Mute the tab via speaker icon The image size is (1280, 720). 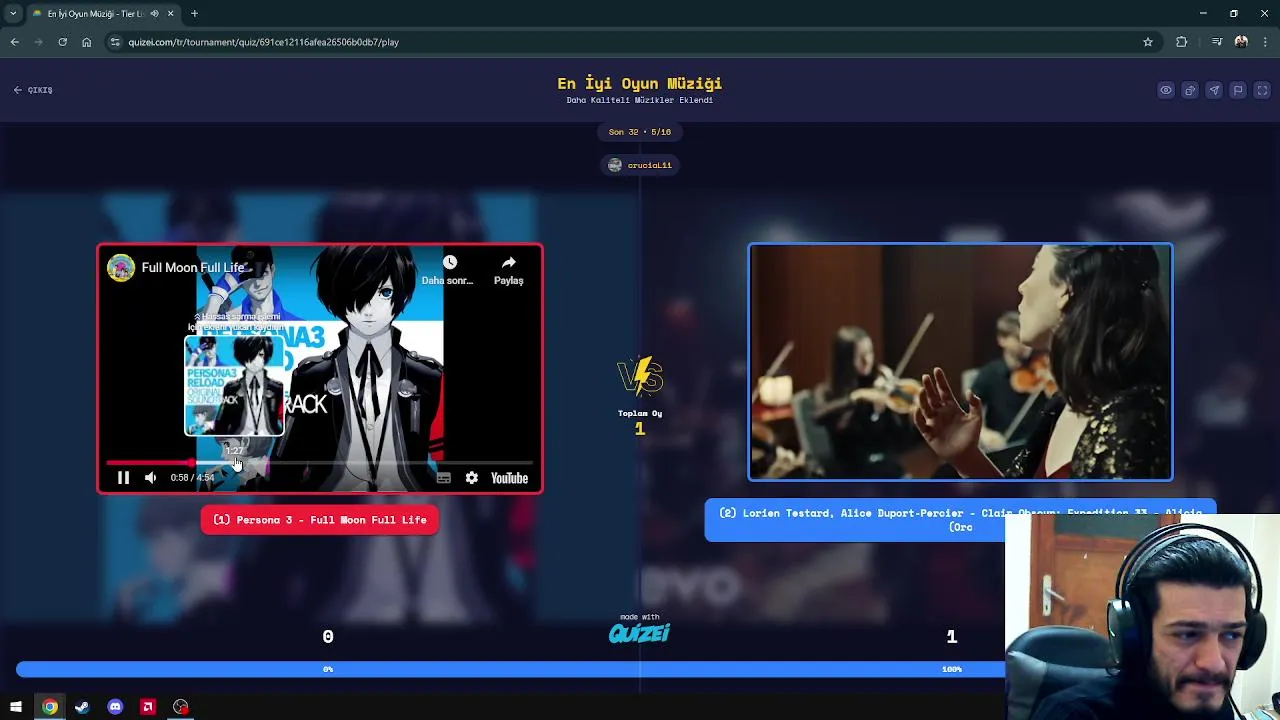pos(154,14)
